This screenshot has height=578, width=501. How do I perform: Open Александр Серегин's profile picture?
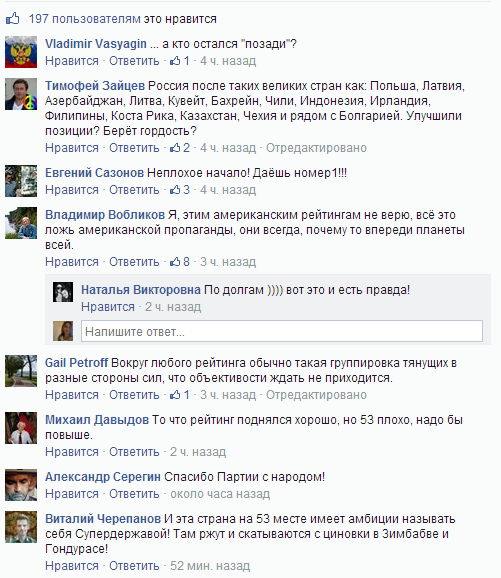point(21,485)
